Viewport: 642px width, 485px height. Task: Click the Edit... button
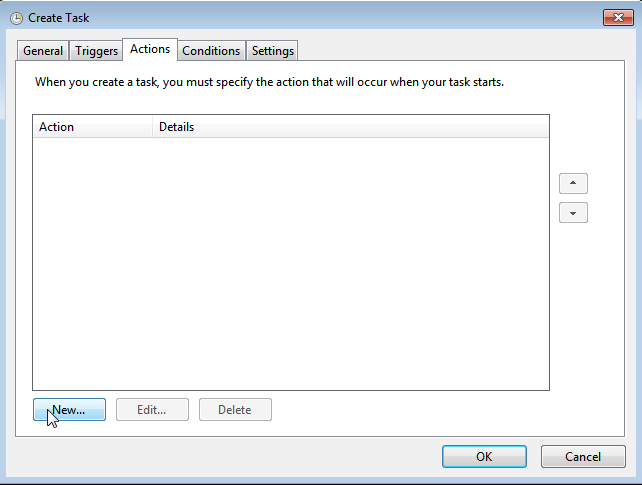coord(152,410)
